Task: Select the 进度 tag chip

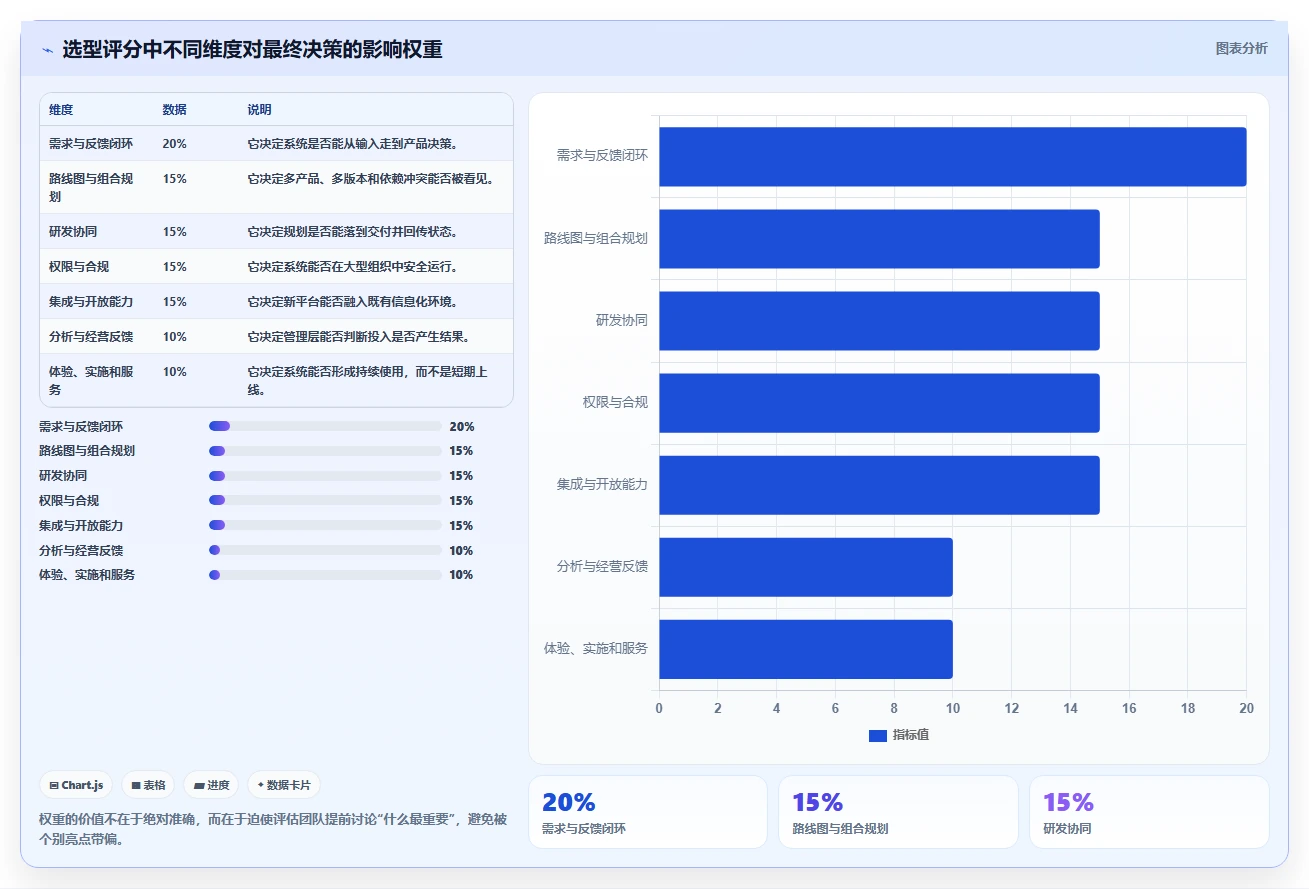Action: 212,785
